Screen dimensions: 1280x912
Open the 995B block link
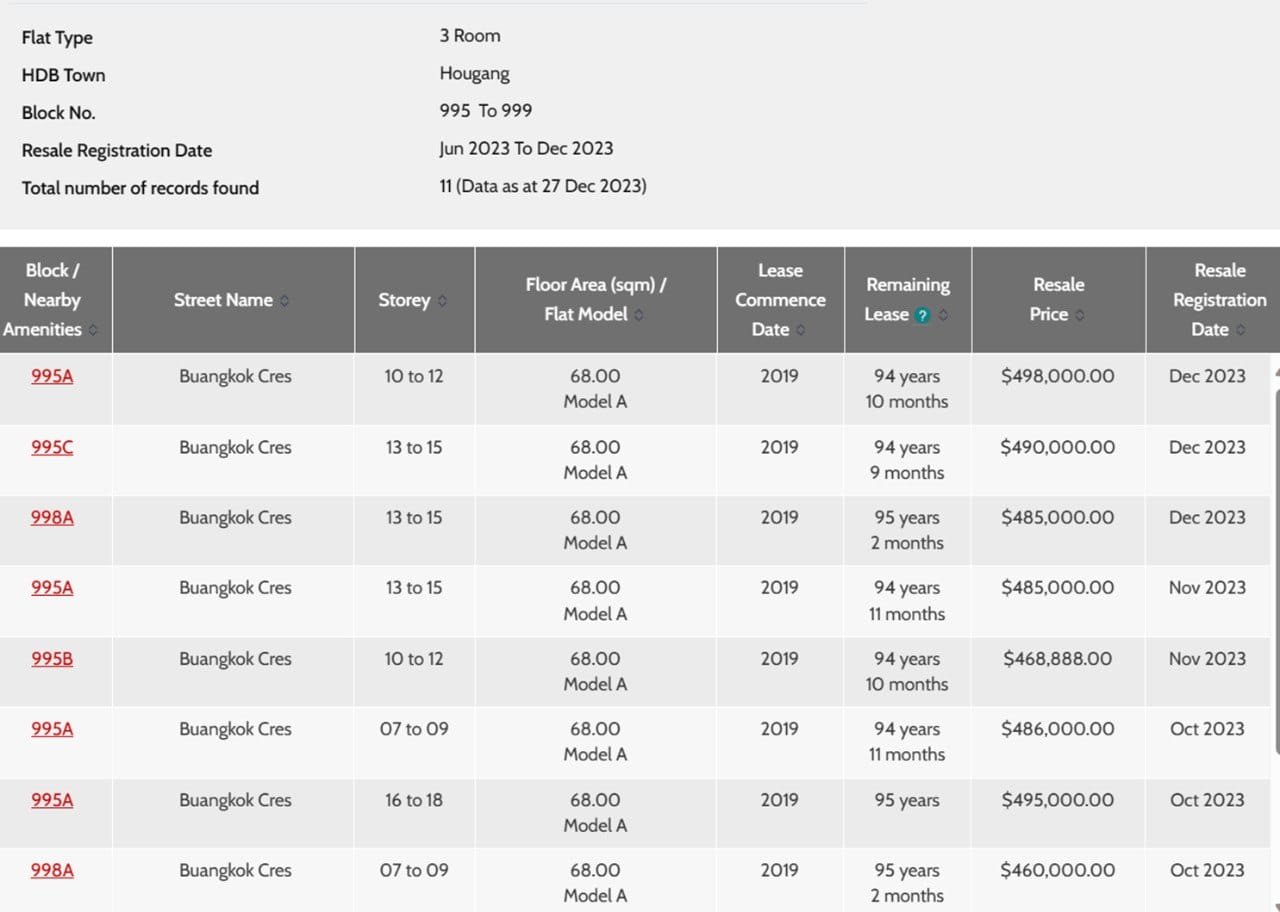coord(52,659)
